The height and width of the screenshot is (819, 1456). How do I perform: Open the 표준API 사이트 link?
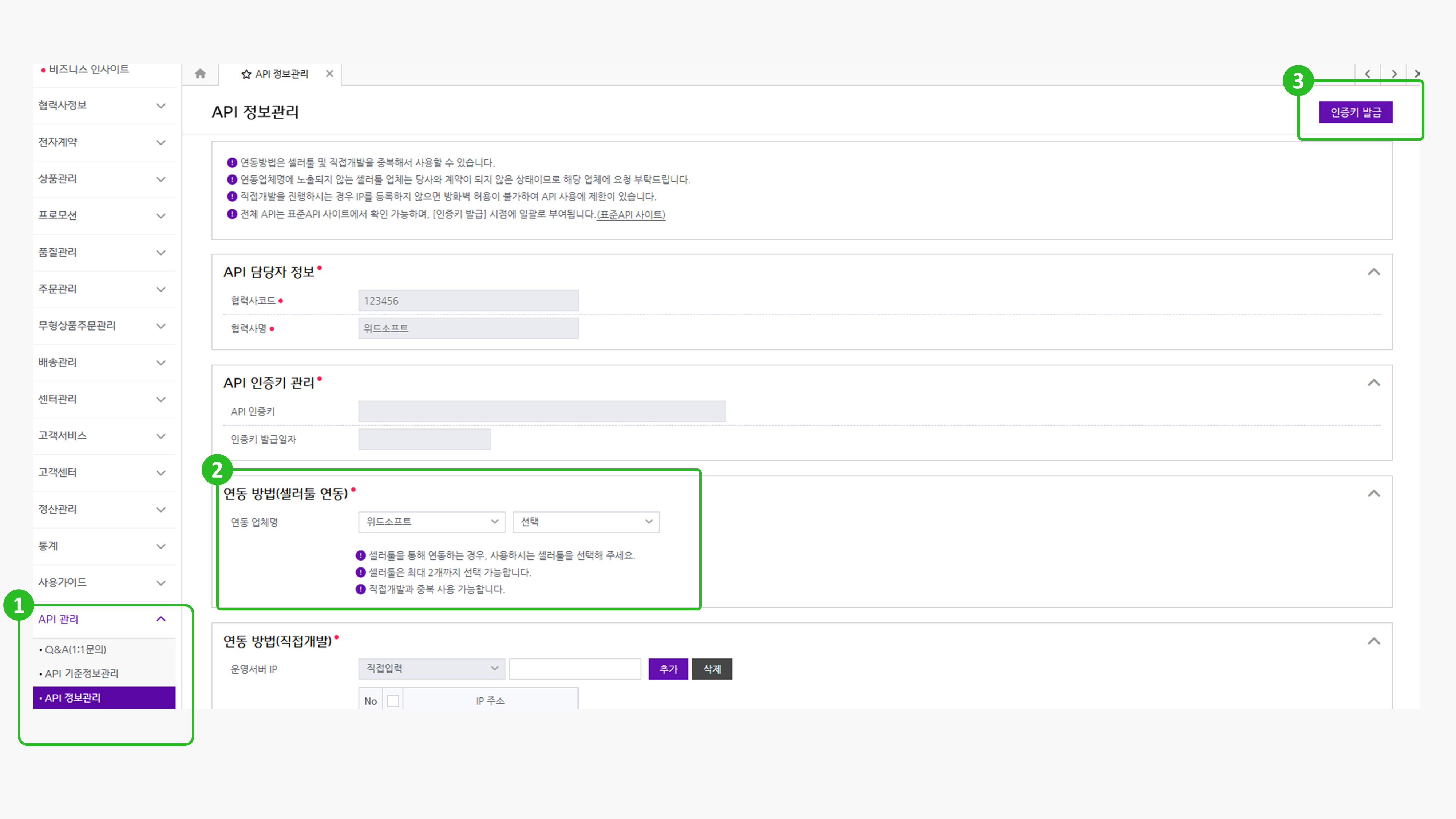631,215
